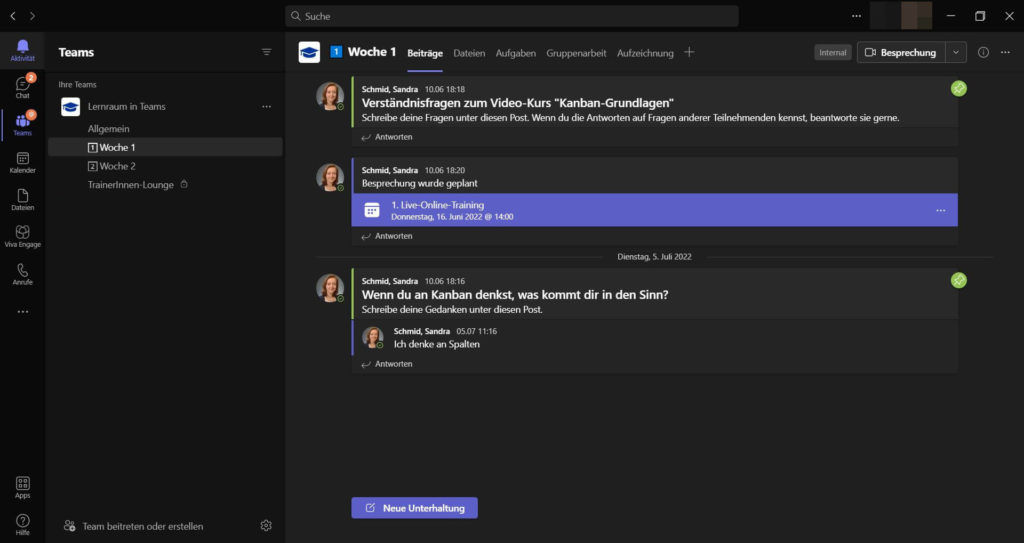Image resolution: width=1024 pixels, height=543 pixels.
Task: Open more options on Live-Online-Training meeting
Action: [x=940, y=210]
